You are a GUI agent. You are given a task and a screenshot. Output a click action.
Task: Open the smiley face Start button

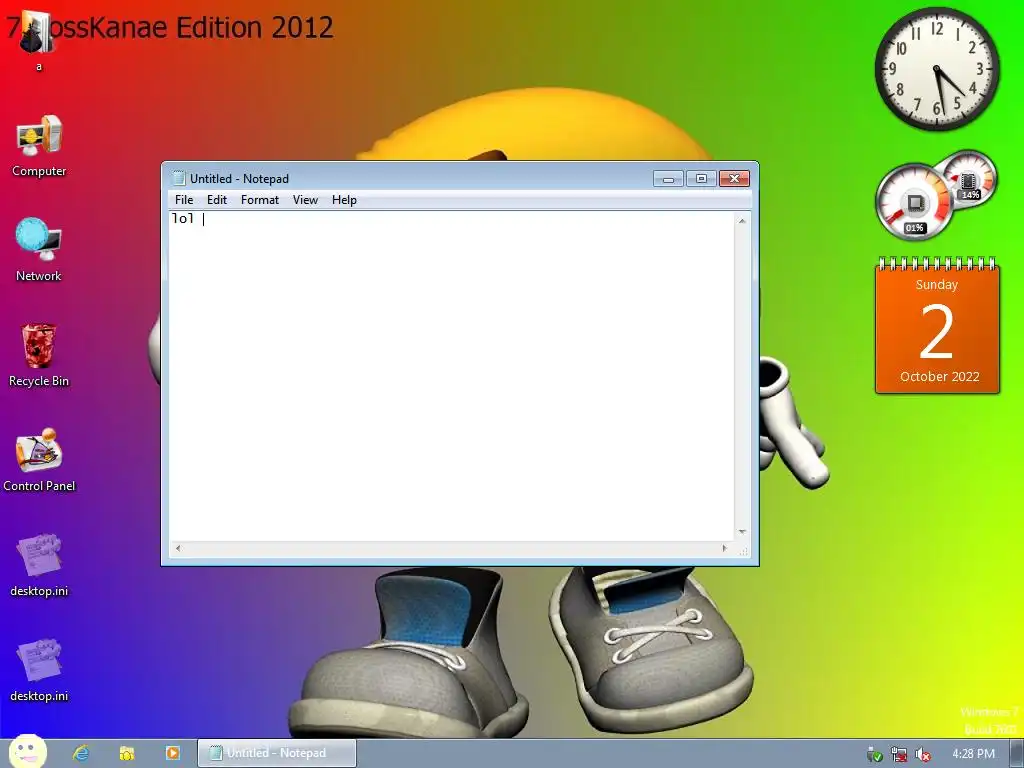coord(27,751)
